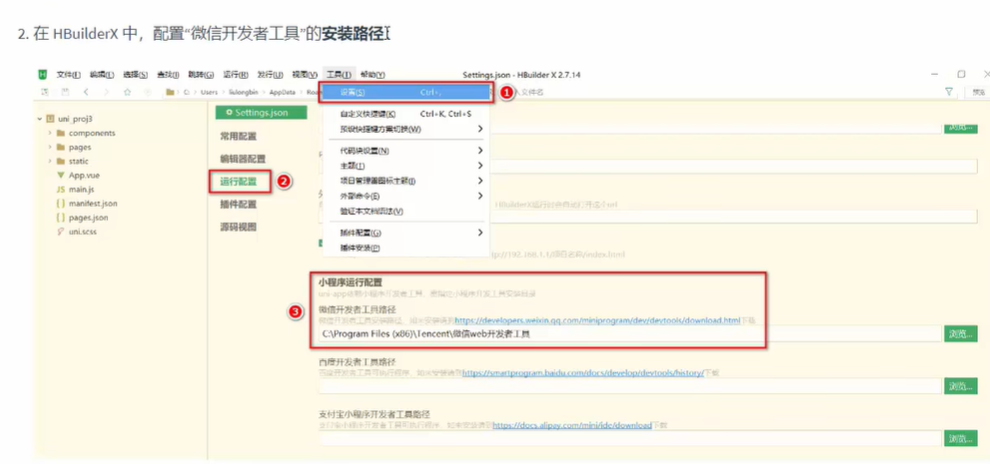Open the 选择(S) menu
Screen dimensions: 990x464
135,74
